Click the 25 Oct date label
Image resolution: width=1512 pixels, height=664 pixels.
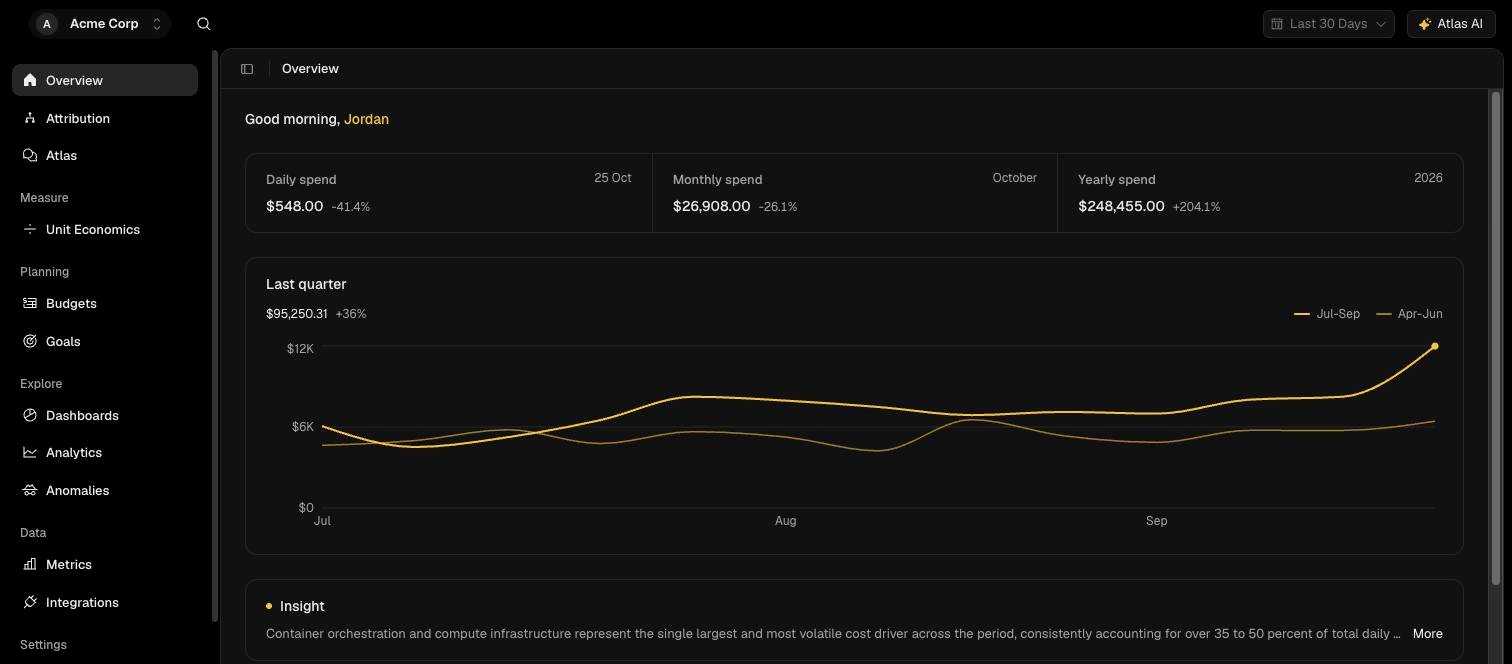click(612, 178)
